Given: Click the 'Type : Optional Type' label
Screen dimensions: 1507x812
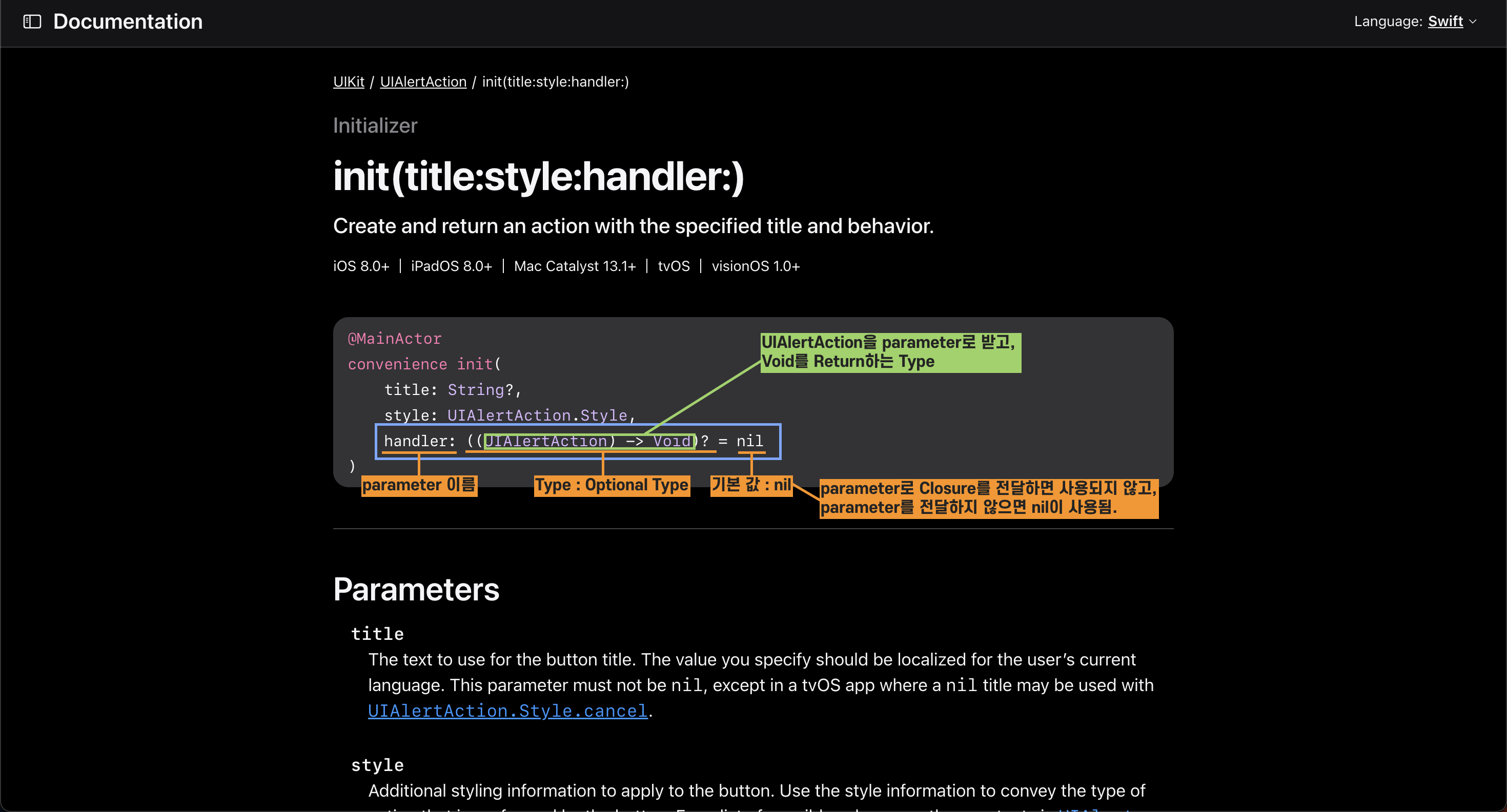Looking at the screenshot, I should [612, 485].
